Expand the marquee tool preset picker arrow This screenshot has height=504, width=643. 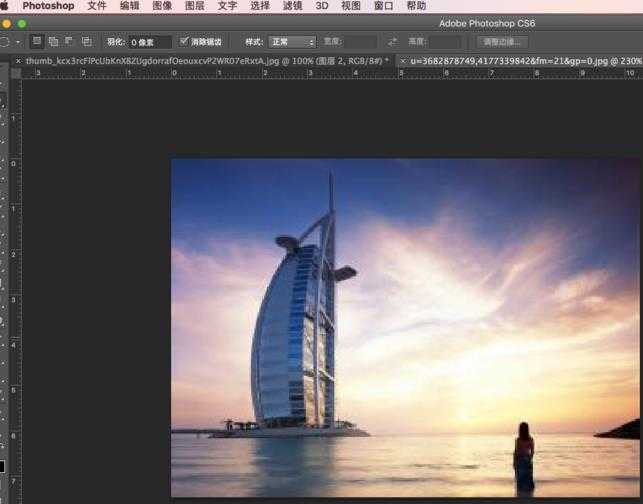pyautogui.click(x=18, y=42)
